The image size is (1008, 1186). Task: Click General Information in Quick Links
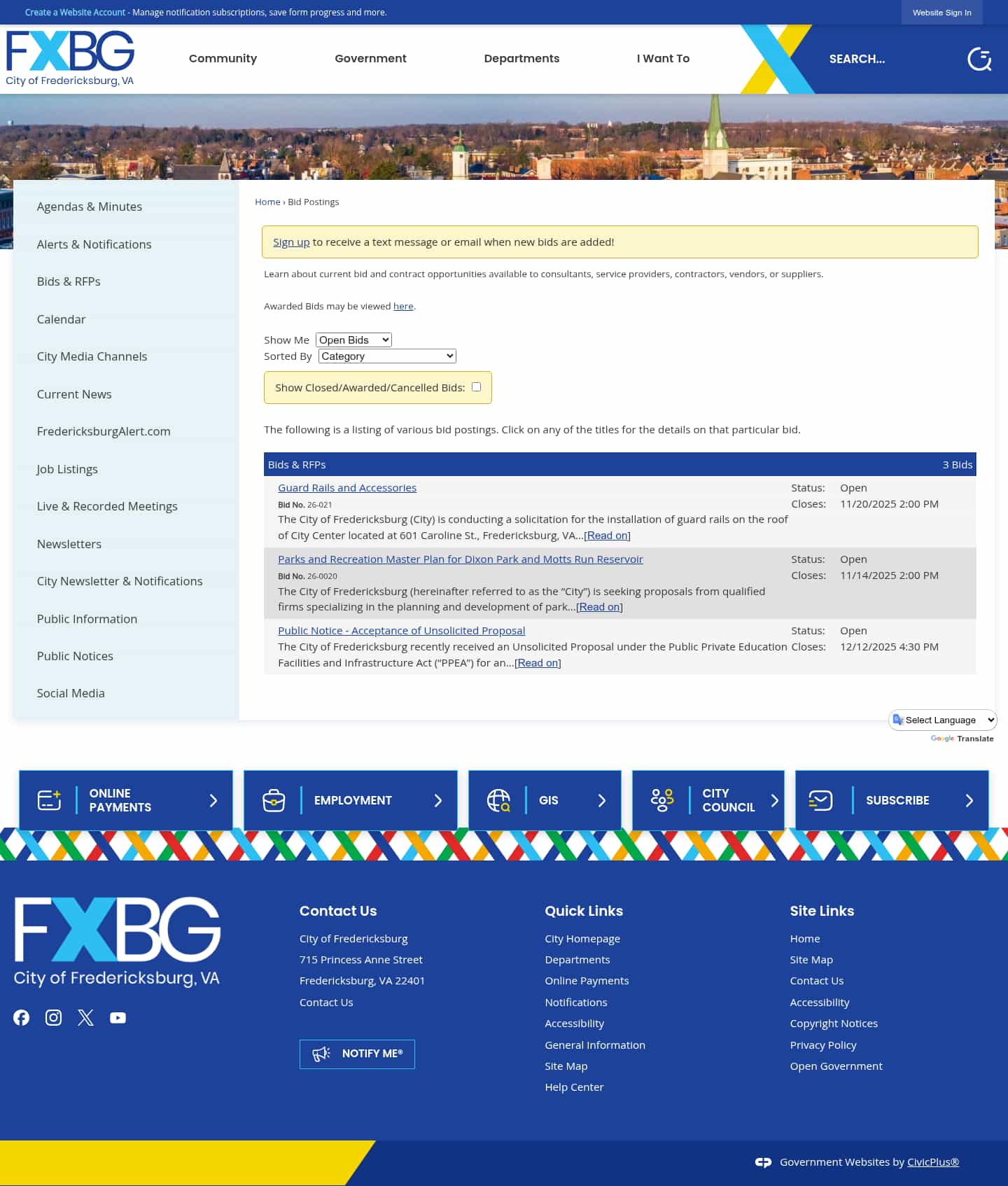[595, 1045]
